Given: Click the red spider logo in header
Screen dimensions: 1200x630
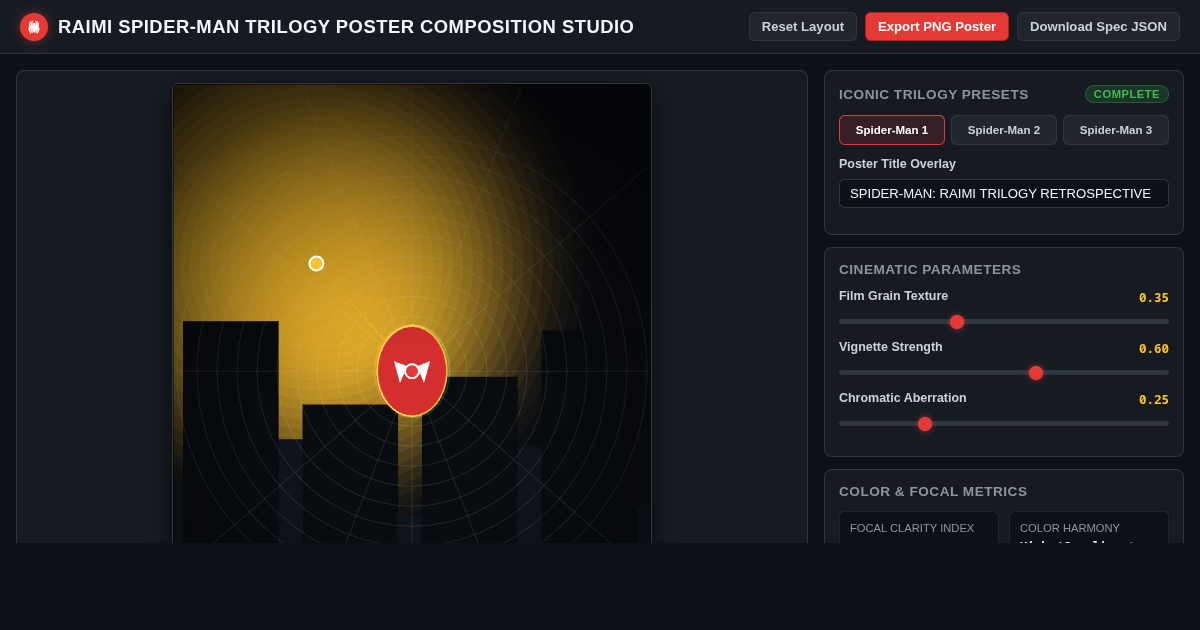Looking at the screenshot, I should point(34,27).
